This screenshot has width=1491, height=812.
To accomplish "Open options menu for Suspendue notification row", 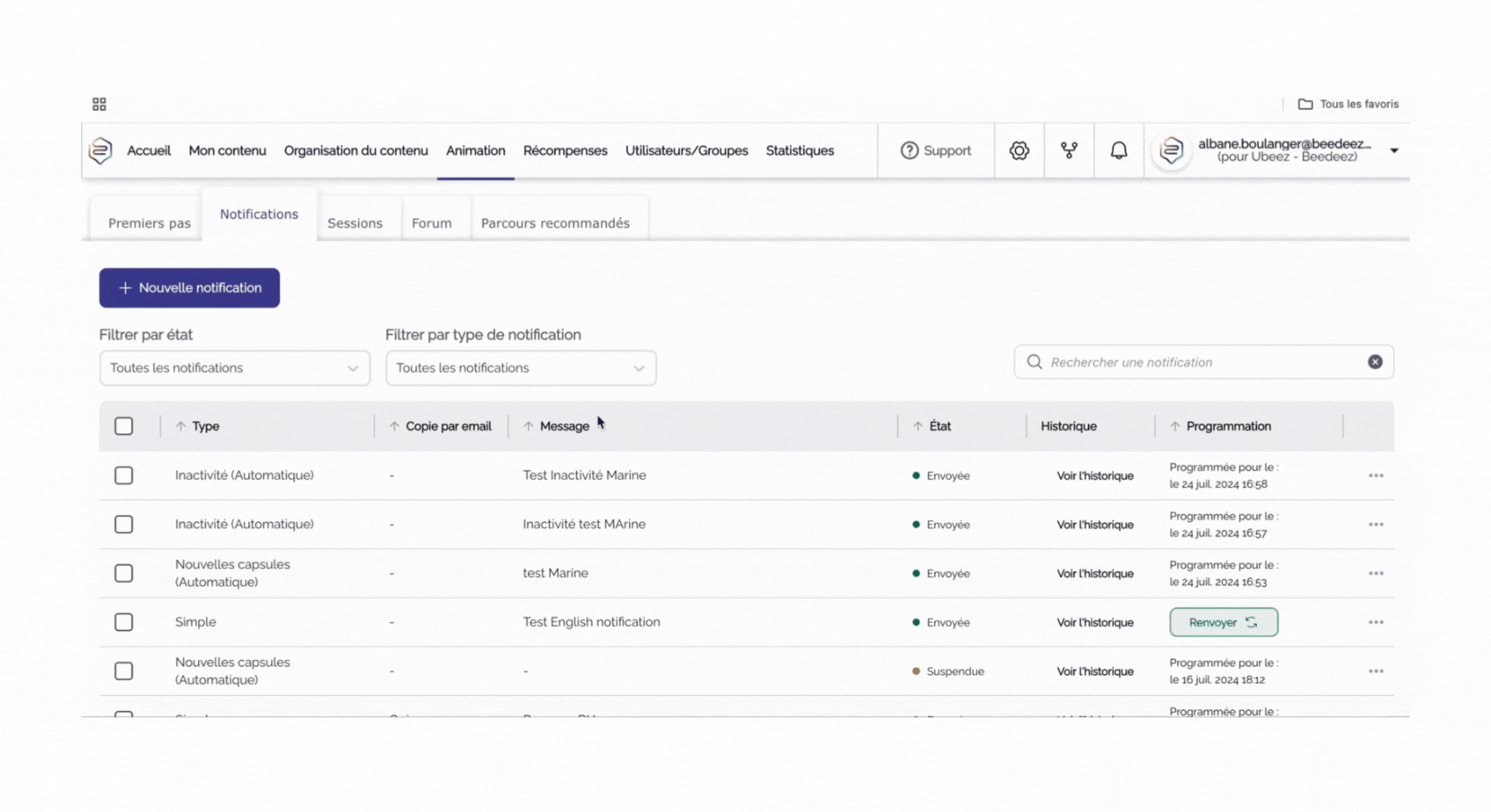I will [1376, 671].
